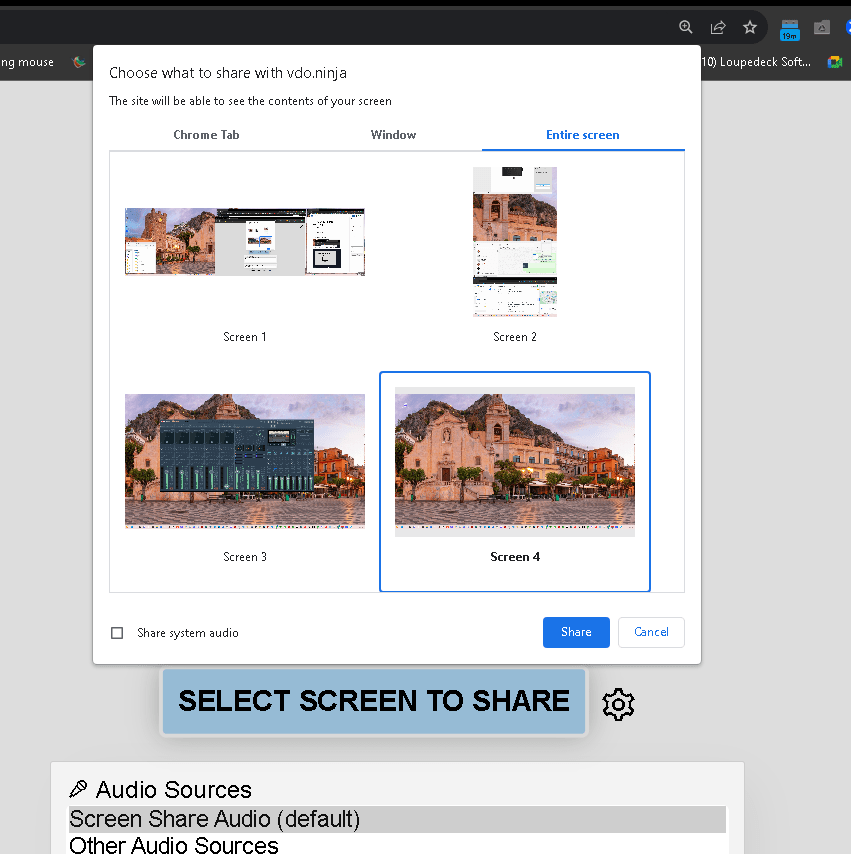Viewport: 851px width, 854px height.
Task: Select Screen Share Audio (default) source
Action: pos(397,819)
